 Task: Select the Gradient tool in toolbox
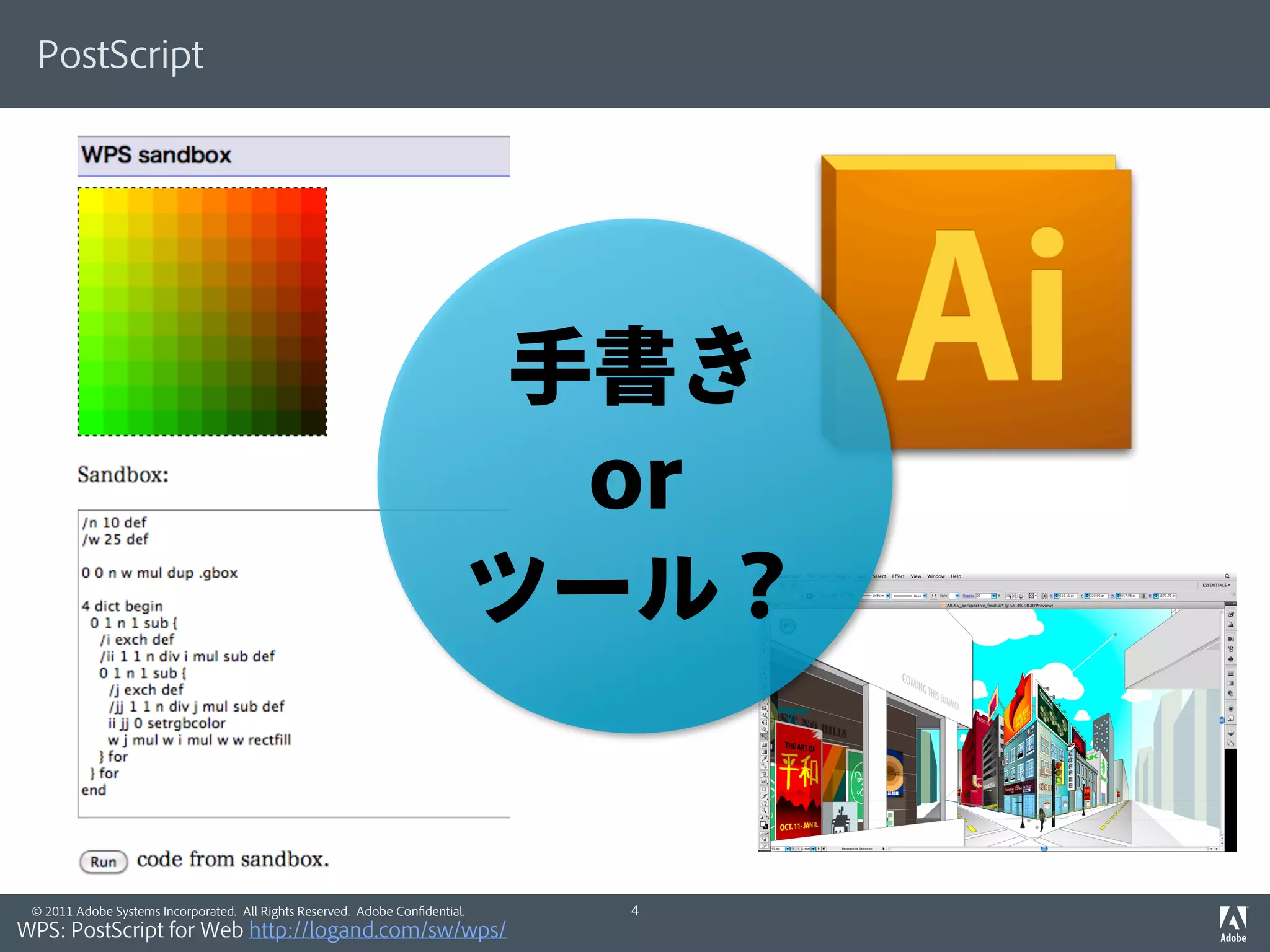(765, 751)
